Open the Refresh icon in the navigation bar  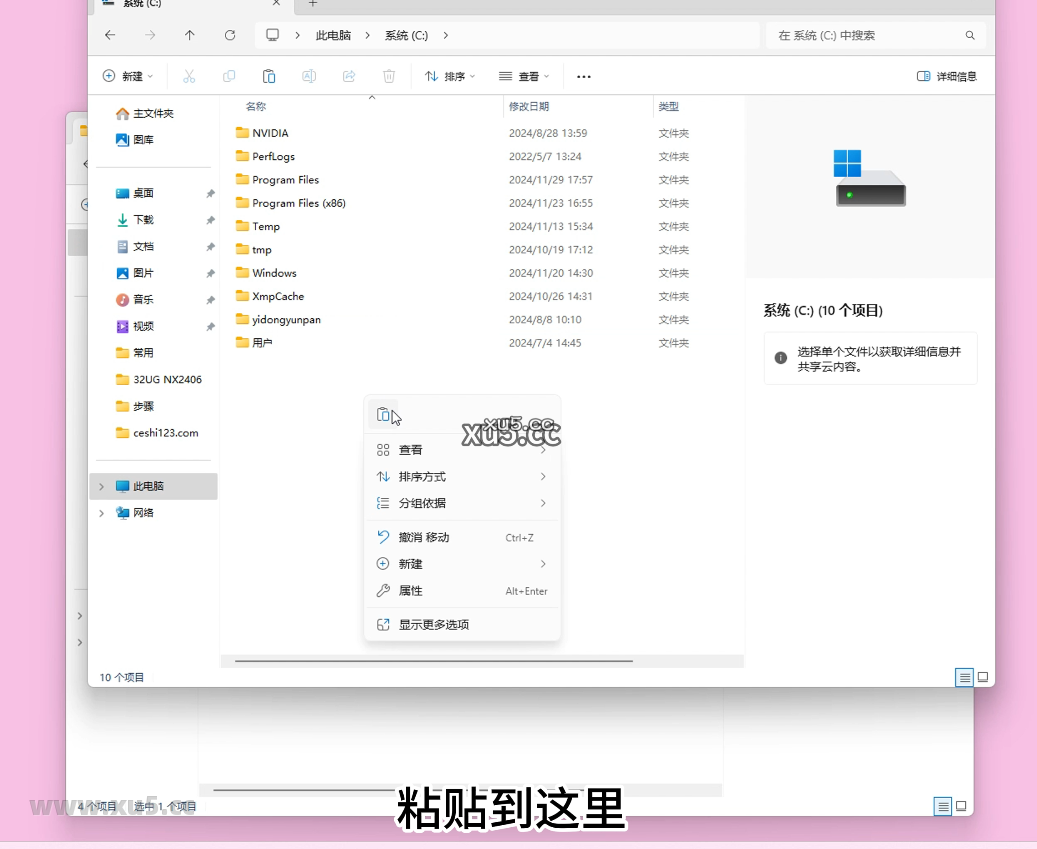click(229, 35)
